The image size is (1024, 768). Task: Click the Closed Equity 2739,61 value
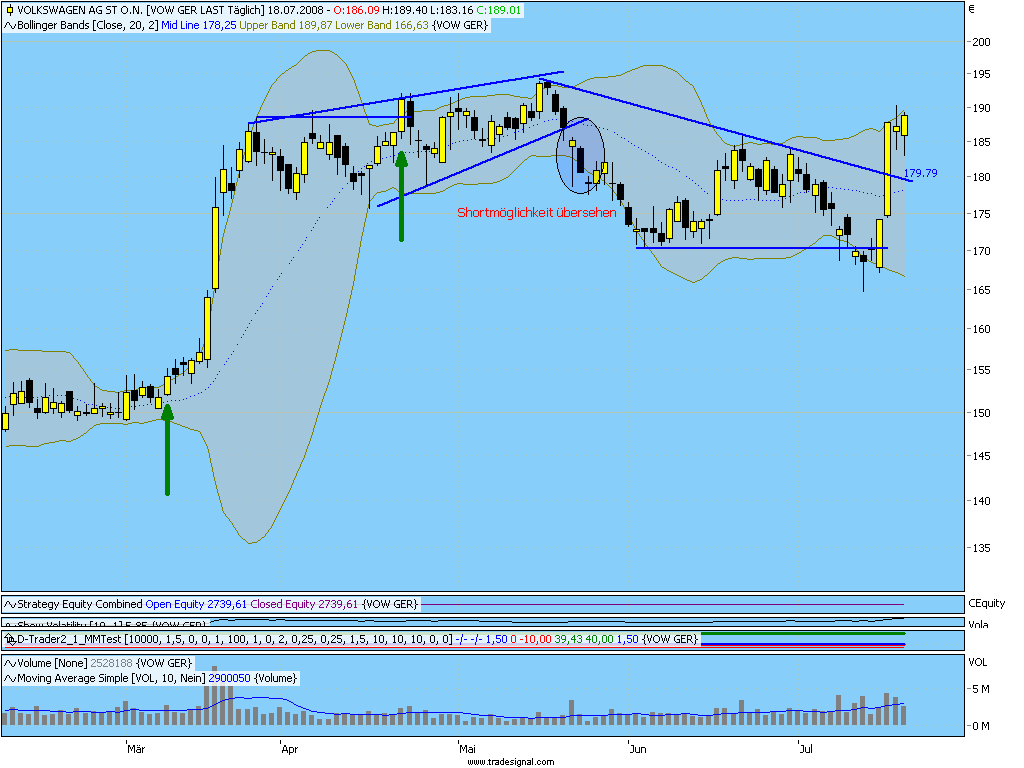click(x=304, y=604)
